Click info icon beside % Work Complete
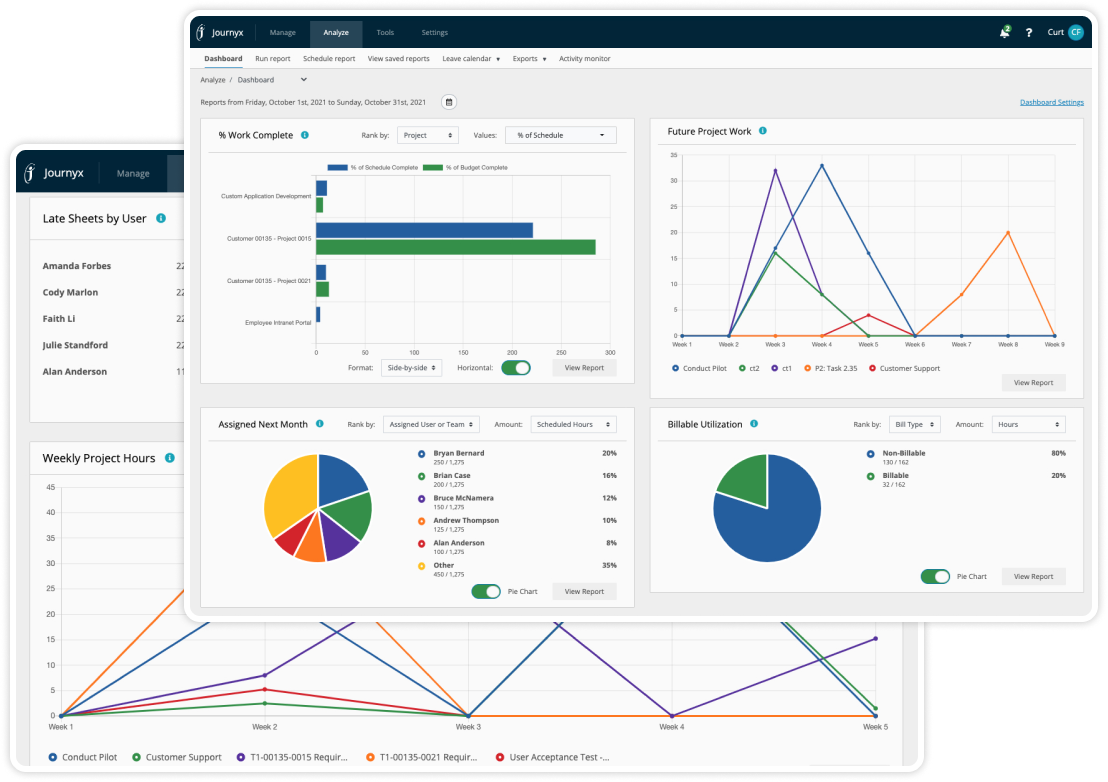This screenshot has width=1108, height=782. pyautogui.click(x=305, y=135)
